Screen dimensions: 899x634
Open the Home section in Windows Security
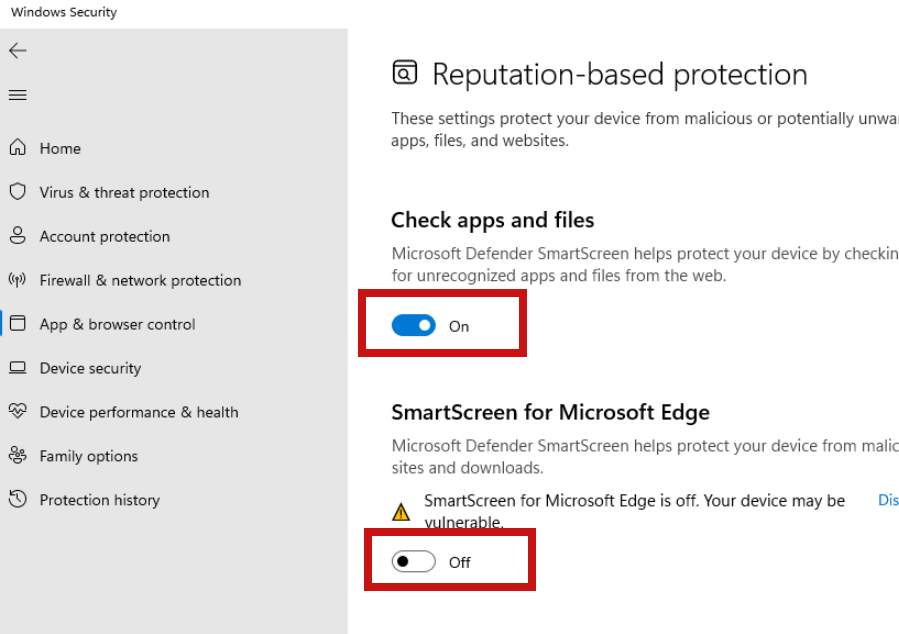(x=60, y=148)
